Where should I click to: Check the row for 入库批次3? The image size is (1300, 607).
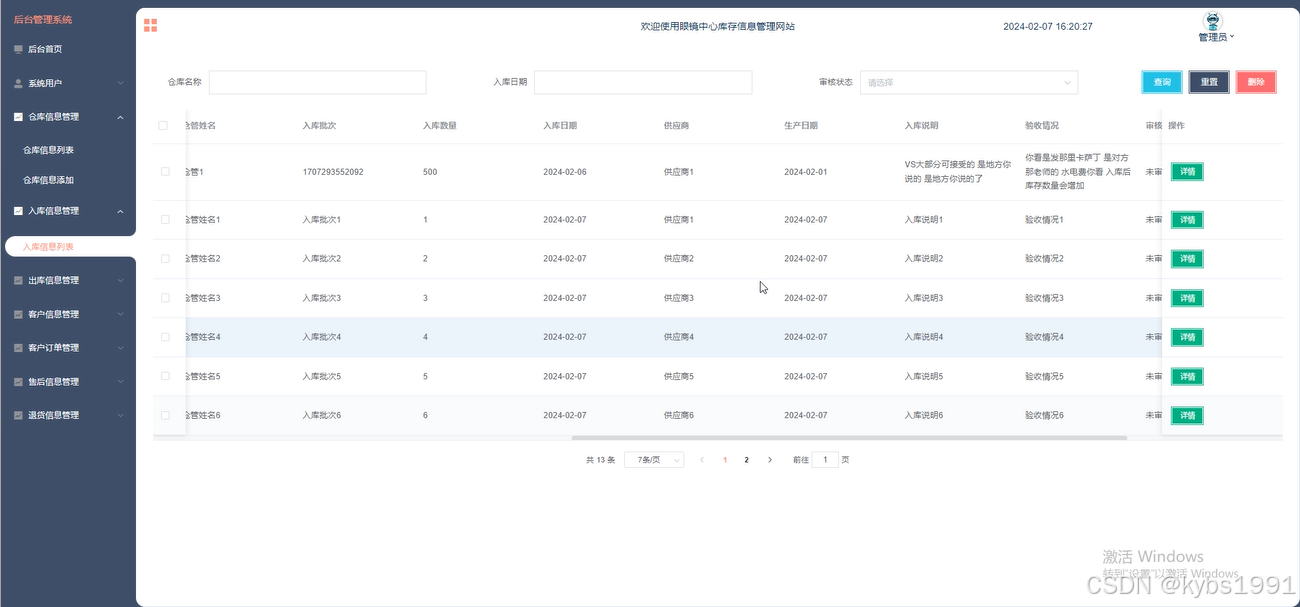165,298
